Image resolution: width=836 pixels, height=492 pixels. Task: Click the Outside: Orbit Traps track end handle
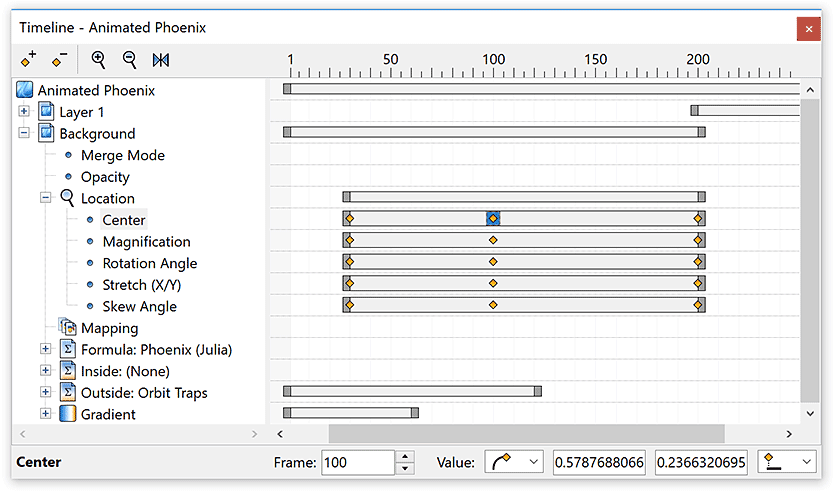pos(538,391)
